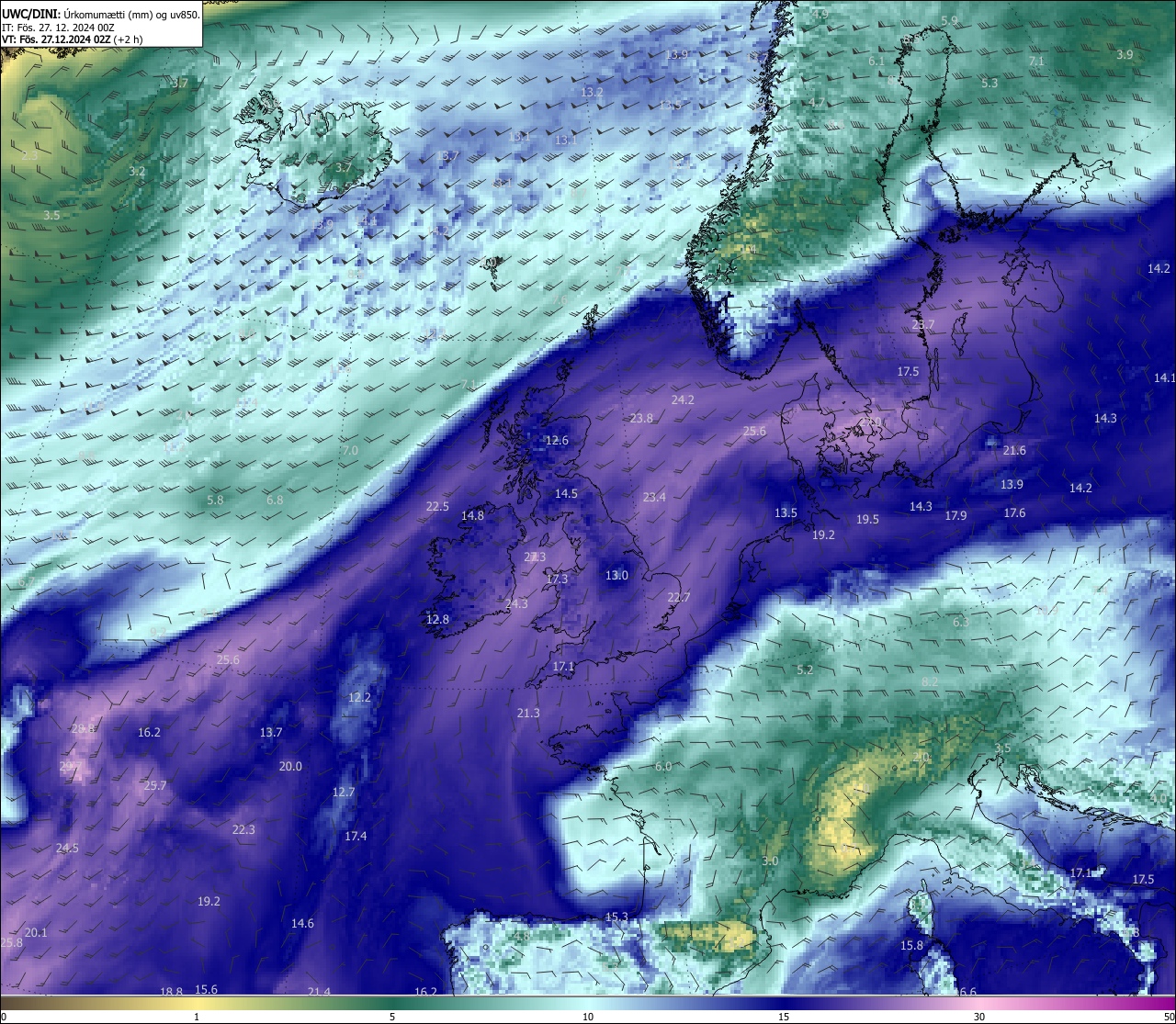The height and width of the screenshot is (1024, 1176).
Task: Click the 3.0 value over southern France
Action: click(770, 861)
